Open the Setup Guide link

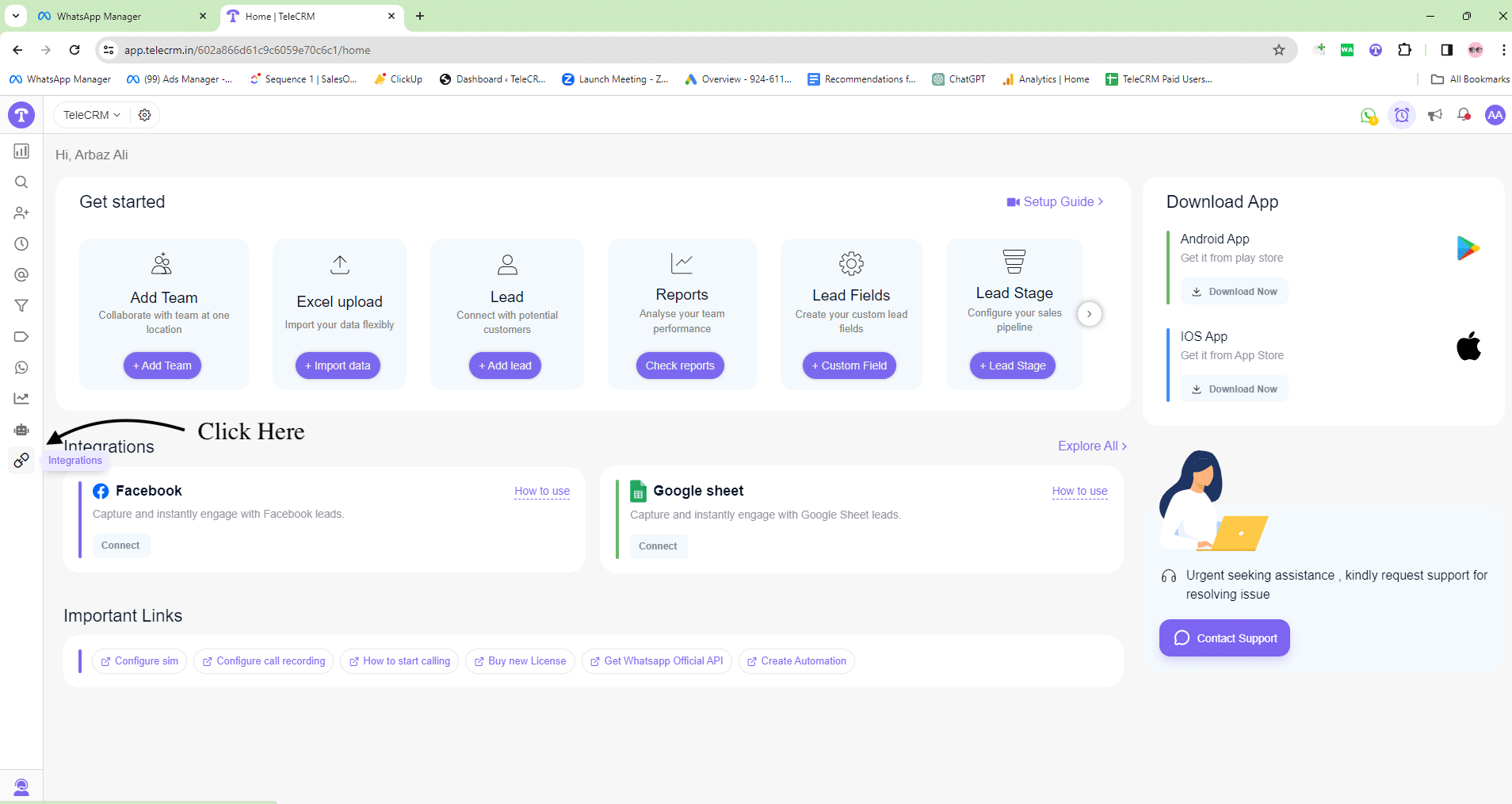coord(1055,201)
